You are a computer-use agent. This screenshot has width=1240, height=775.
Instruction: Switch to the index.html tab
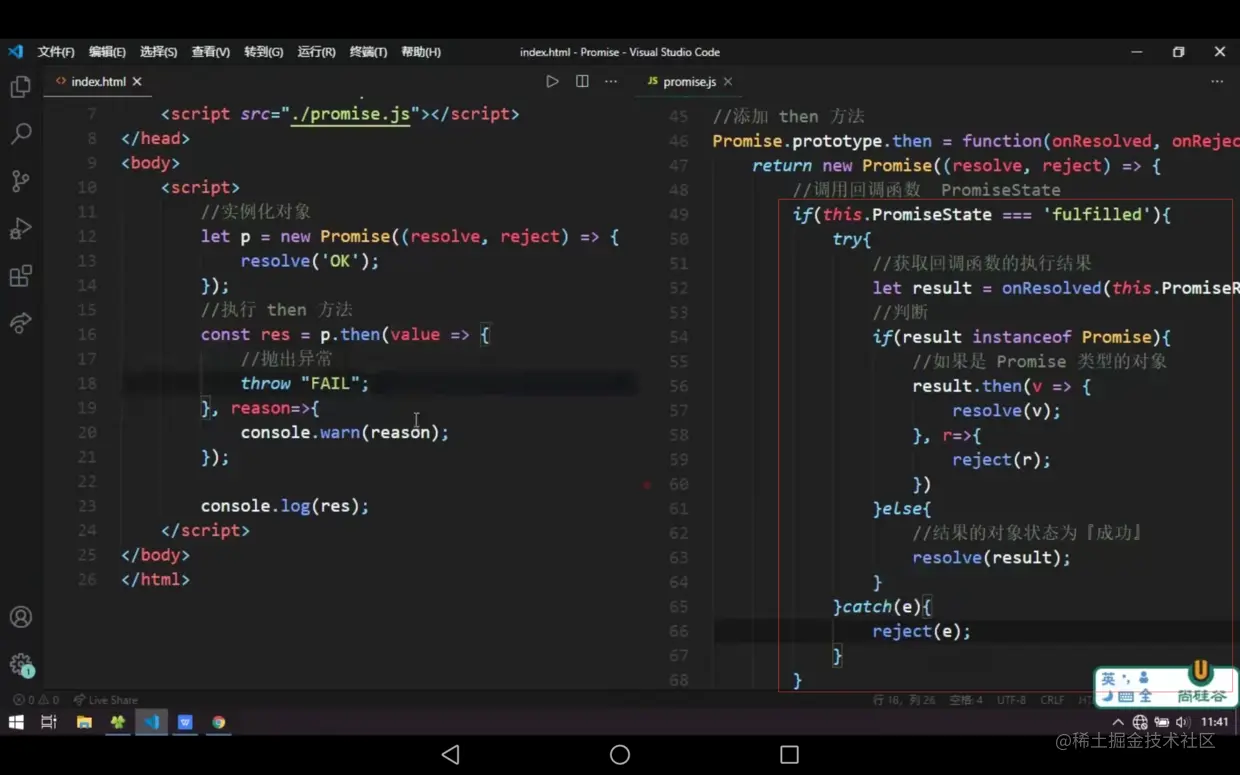[97, 82]
